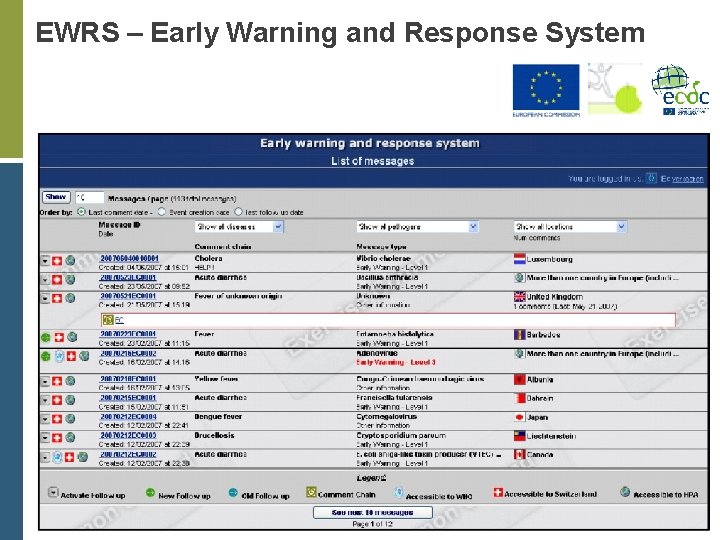This screenshot has width=720, height=540.
Task: Click the Switzerland icon in the Bahrain row
Action: click(56, 400)
